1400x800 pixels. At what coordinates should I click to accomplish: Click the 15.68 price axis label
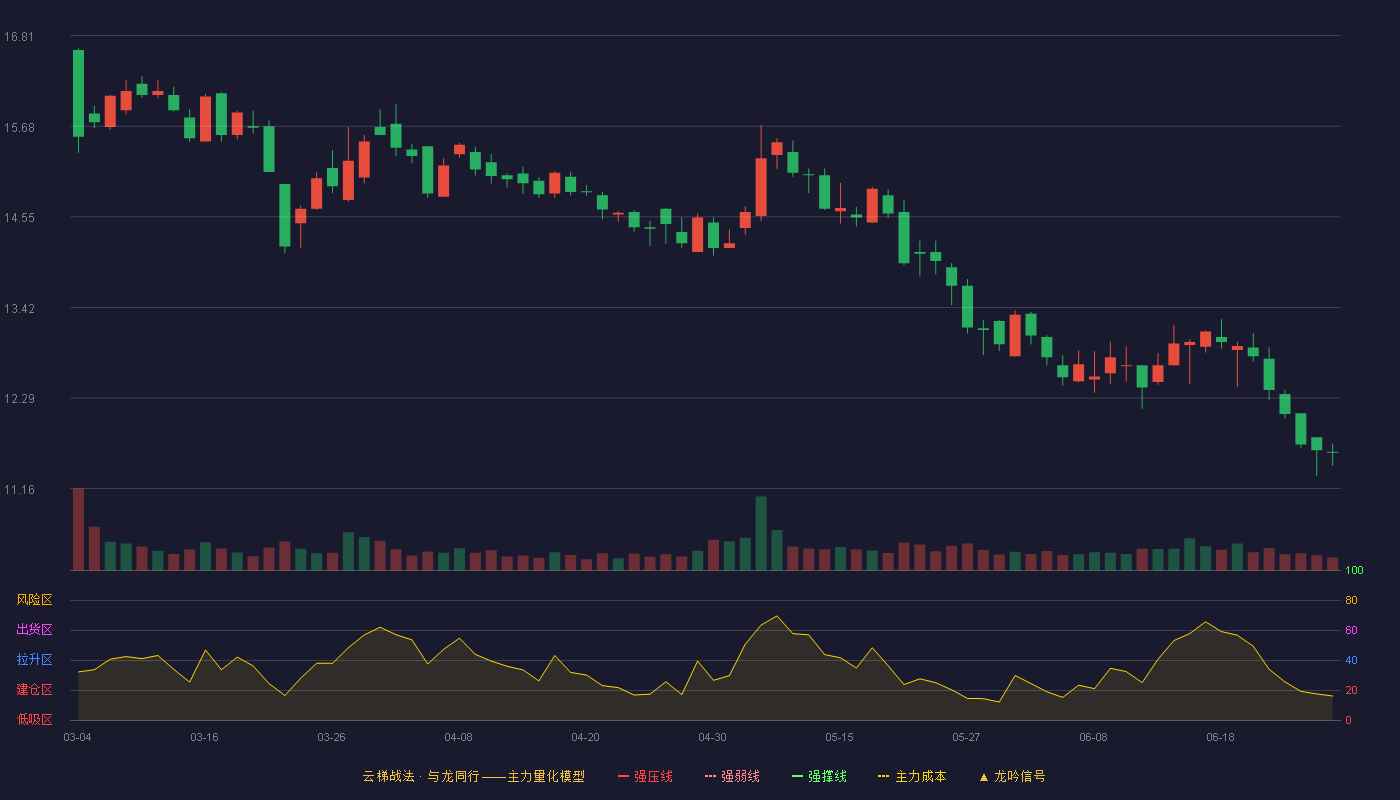(18, 127)
